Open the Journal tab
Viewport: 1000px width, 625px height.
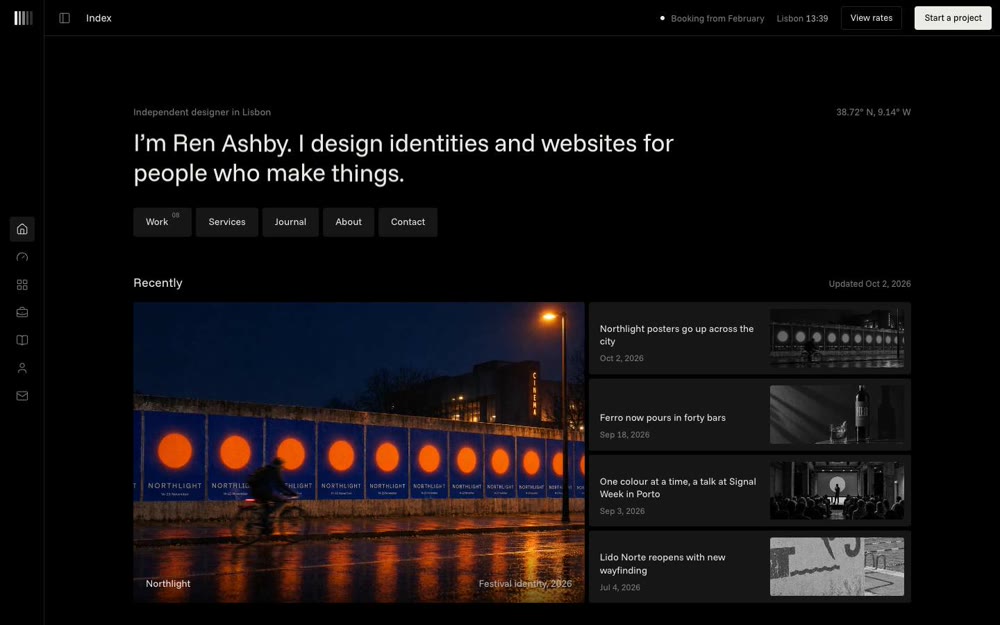click(x=290, y=222)
